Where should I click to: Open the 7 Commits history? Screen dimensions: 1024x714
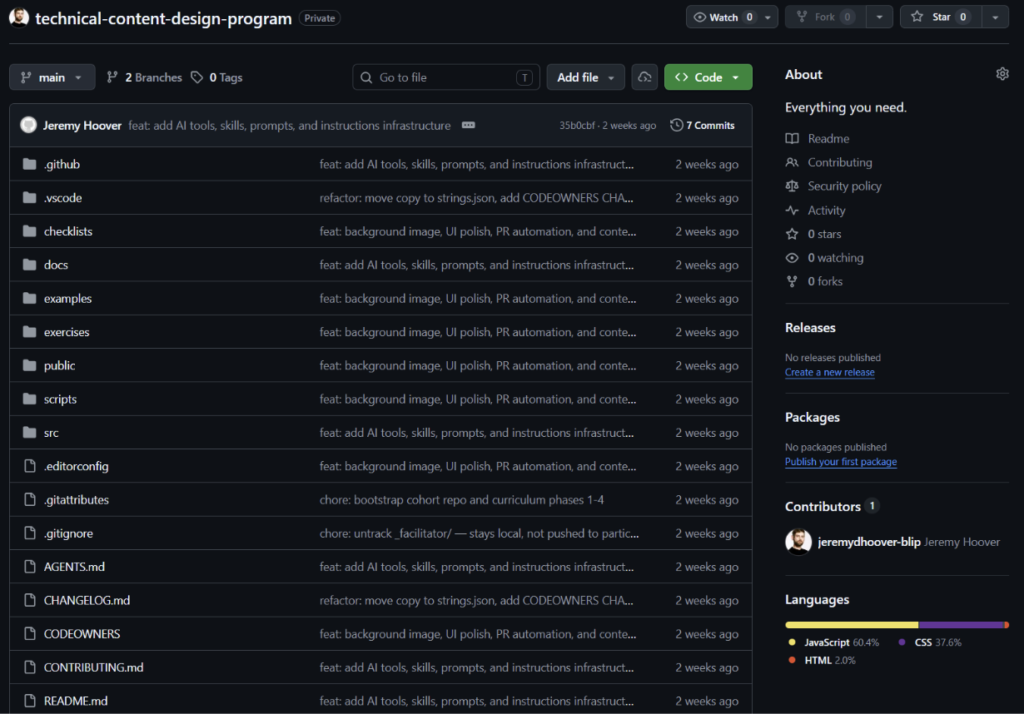703,125
